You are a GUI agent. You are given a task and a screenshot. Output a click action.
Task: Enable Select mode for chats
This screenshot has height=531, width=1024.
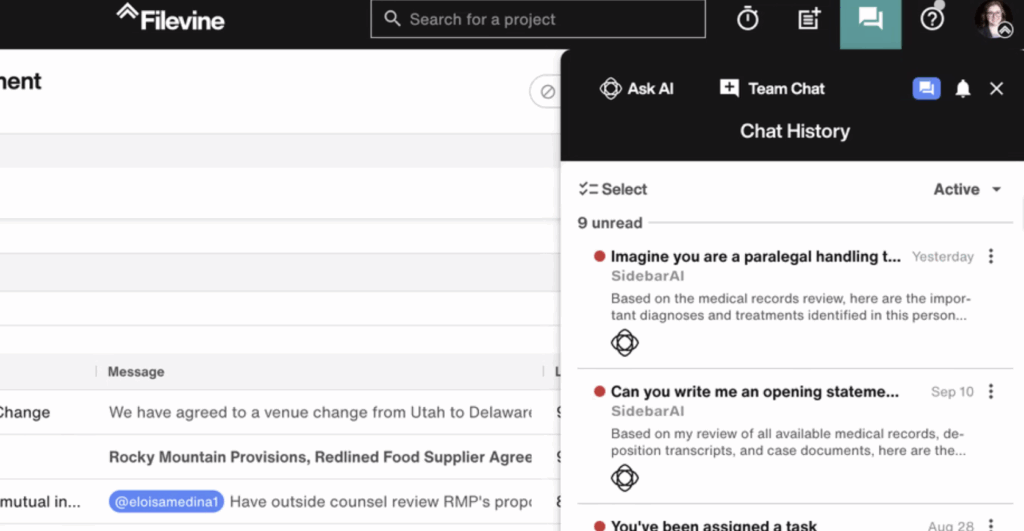613,189
